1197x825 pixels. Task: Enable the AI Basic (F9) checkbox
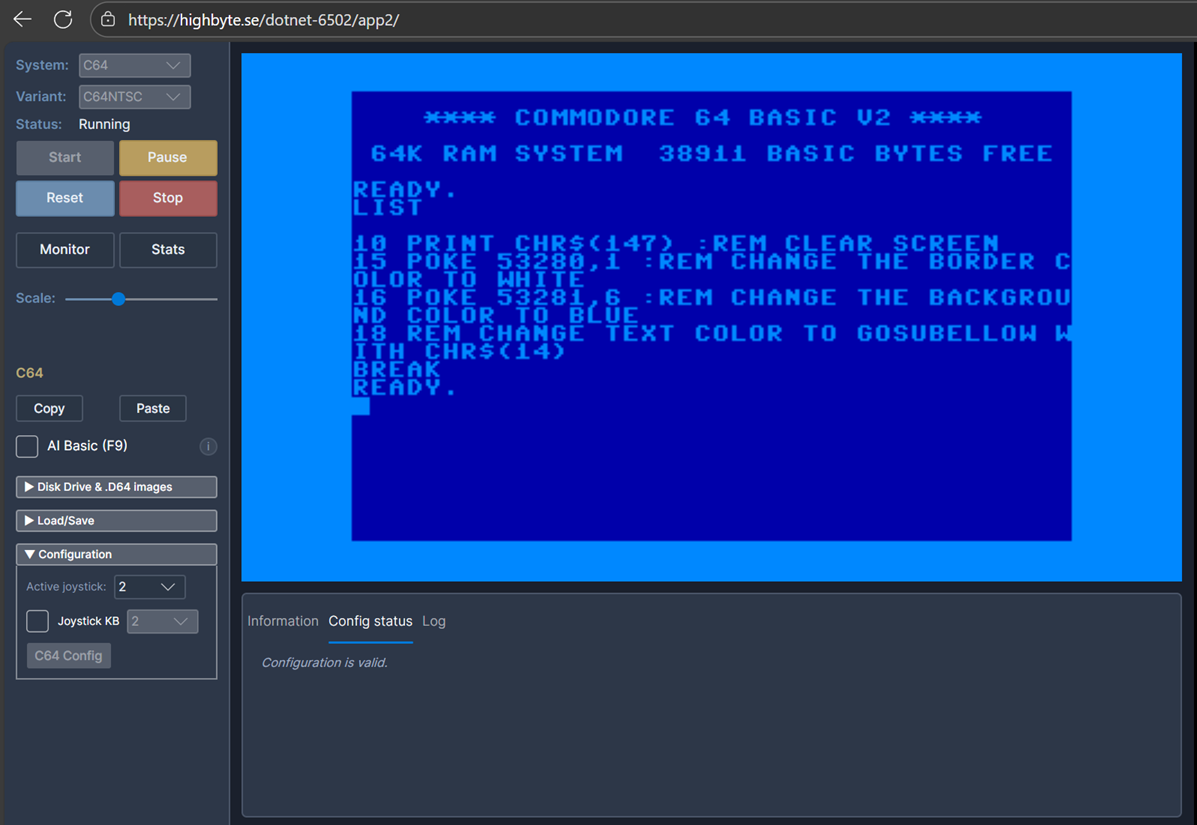pos(27,446)
